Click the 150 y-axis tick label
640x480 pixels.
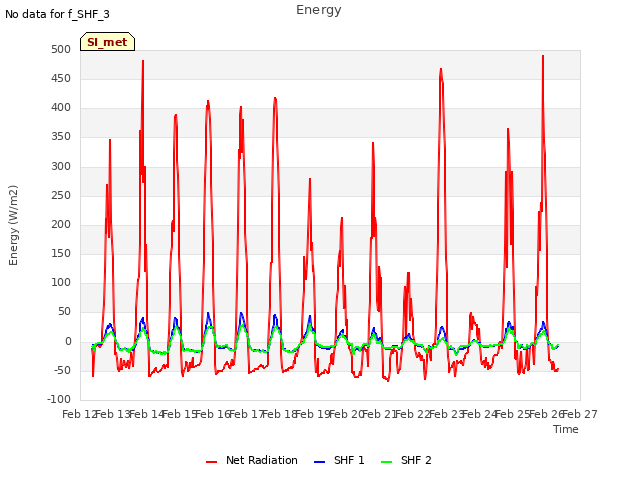point(61,253)
